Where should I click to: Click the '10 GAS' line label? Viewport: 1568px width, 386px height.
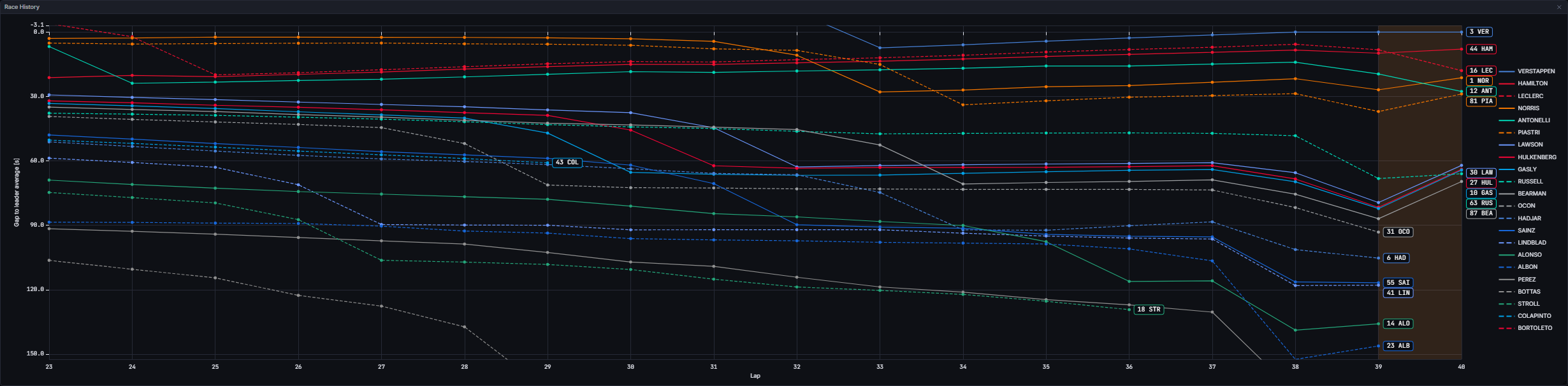[1481, 193]
